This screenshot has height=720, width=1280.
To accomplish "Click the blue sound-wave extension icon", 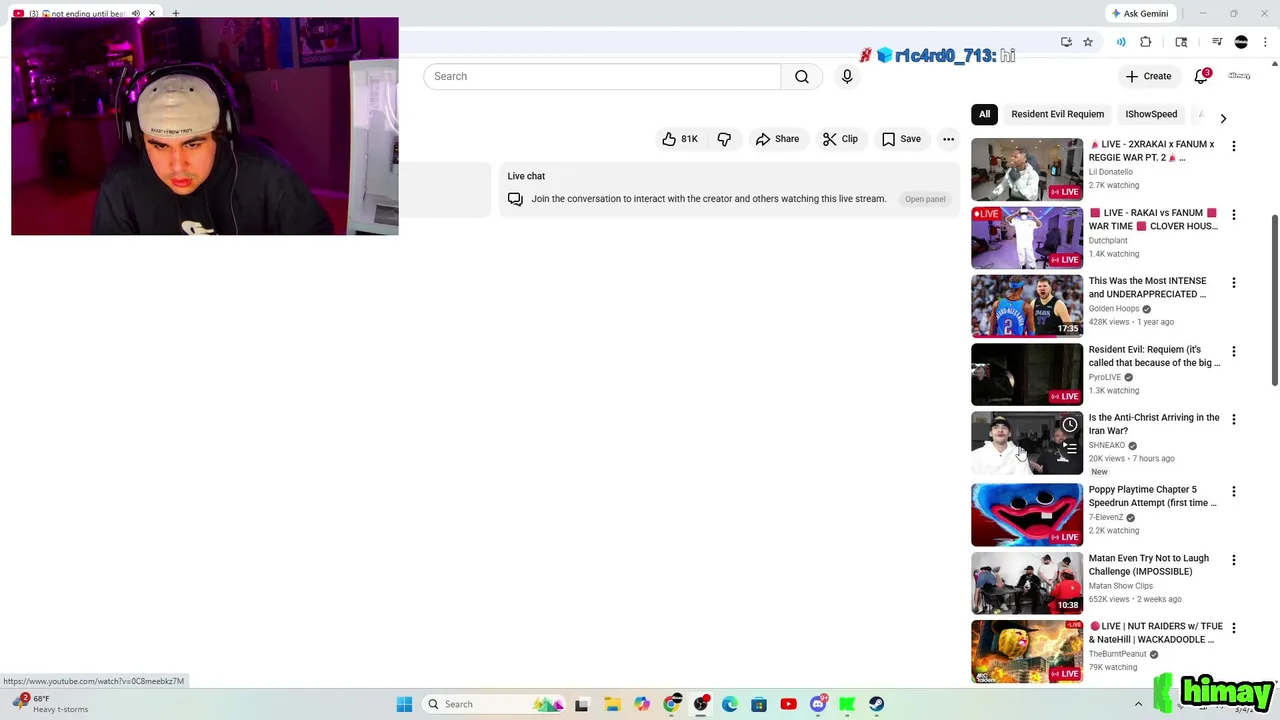I will pyautogui.click(x=1121, y=42).
